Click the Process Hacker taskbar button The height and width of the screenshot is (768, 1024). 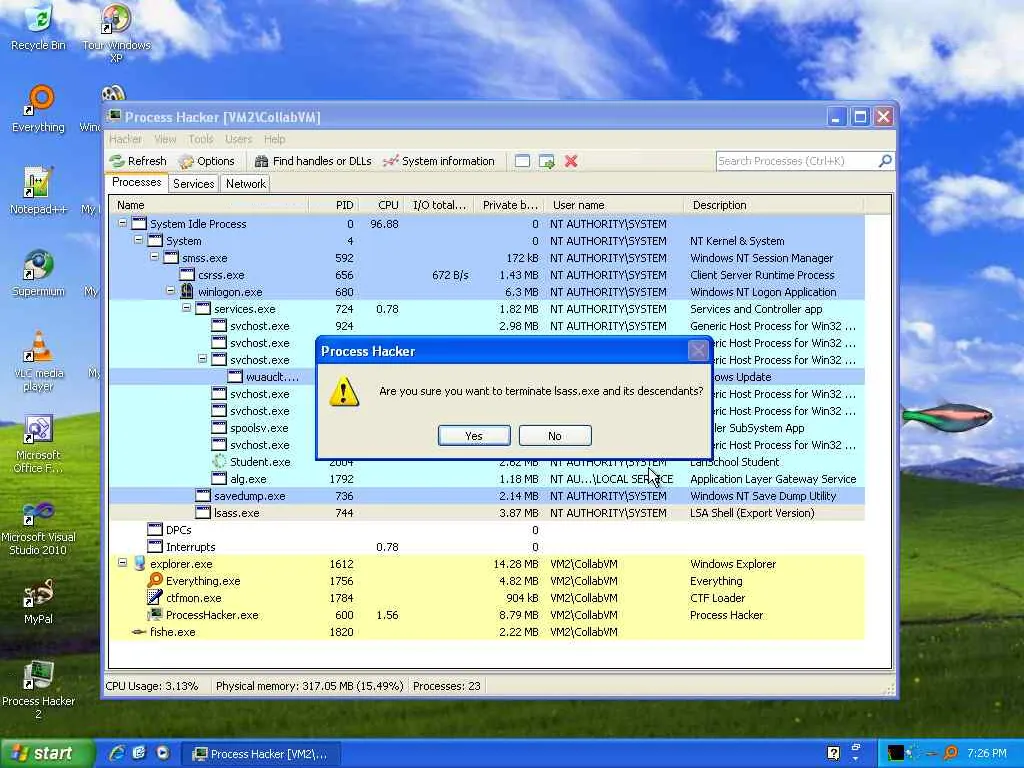click(261, 754)
